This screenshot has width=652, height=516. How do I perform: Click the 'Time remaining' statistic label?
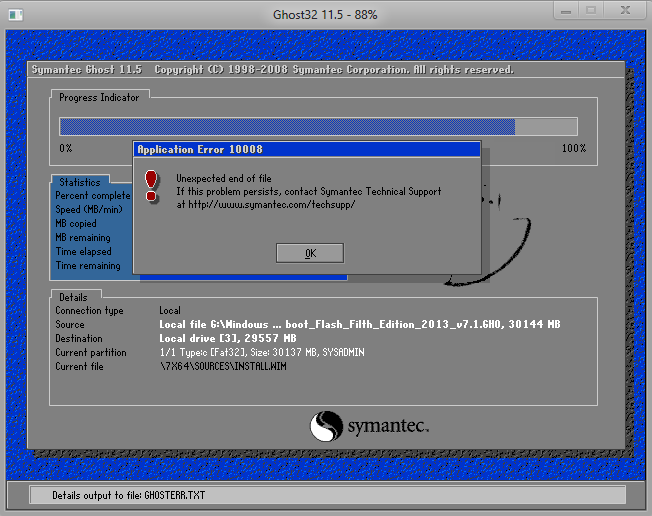pyautogui.click(x=88, y=266)
